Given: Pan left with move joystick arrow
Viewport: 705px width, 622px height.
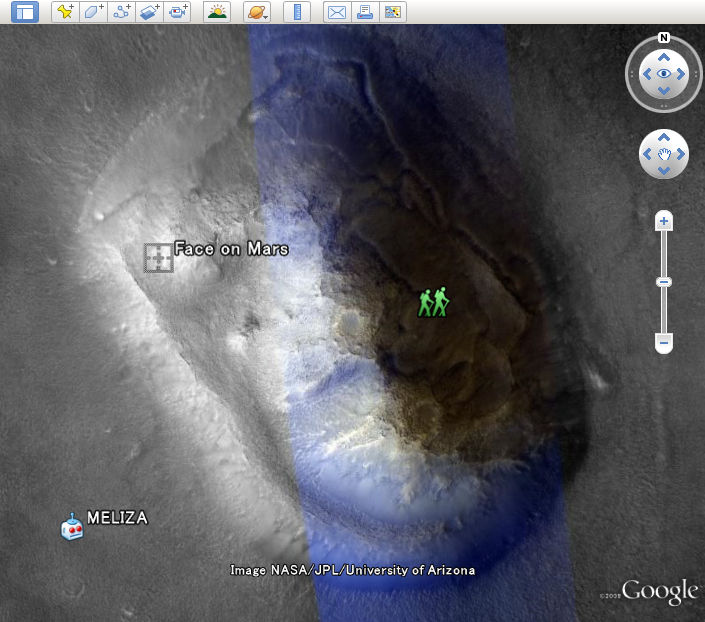Looking at the screenshot, I should coord(647,154).
